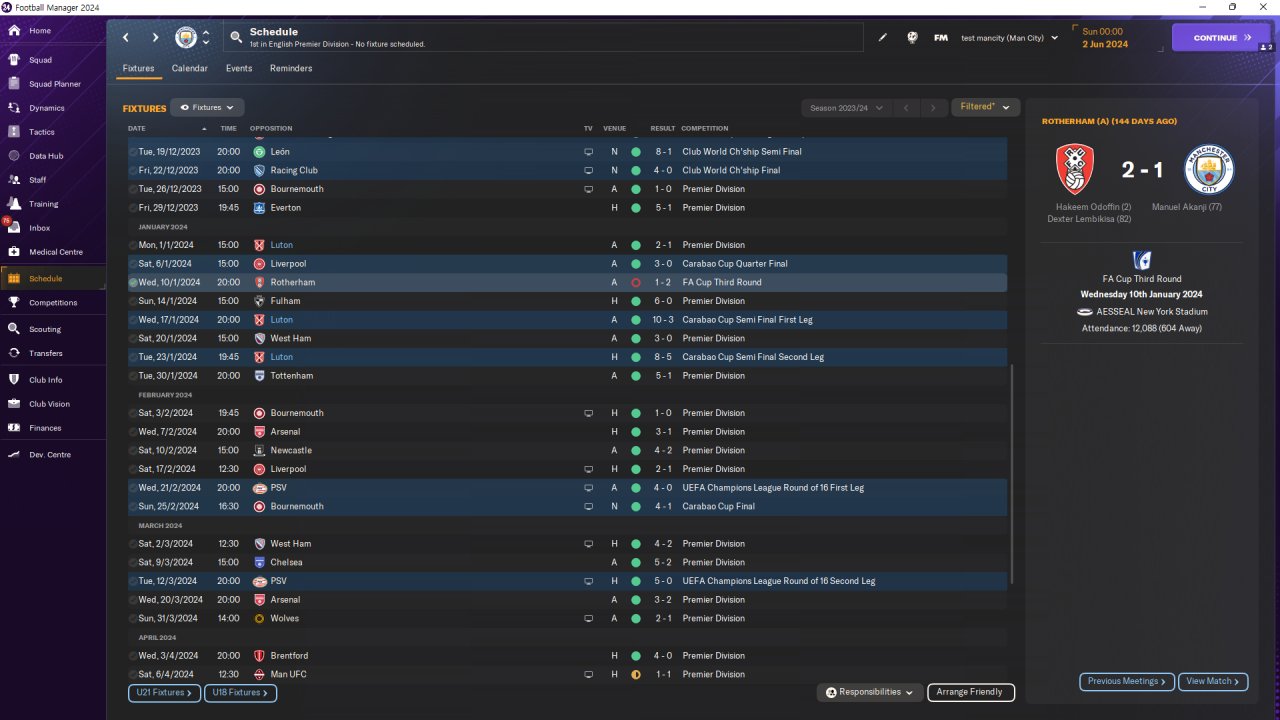This screenshot has height=720, width=1280.
Task: Open the Inbox envelope icon in sidebar
Action: pyautogui.click(x=14, y=228)
